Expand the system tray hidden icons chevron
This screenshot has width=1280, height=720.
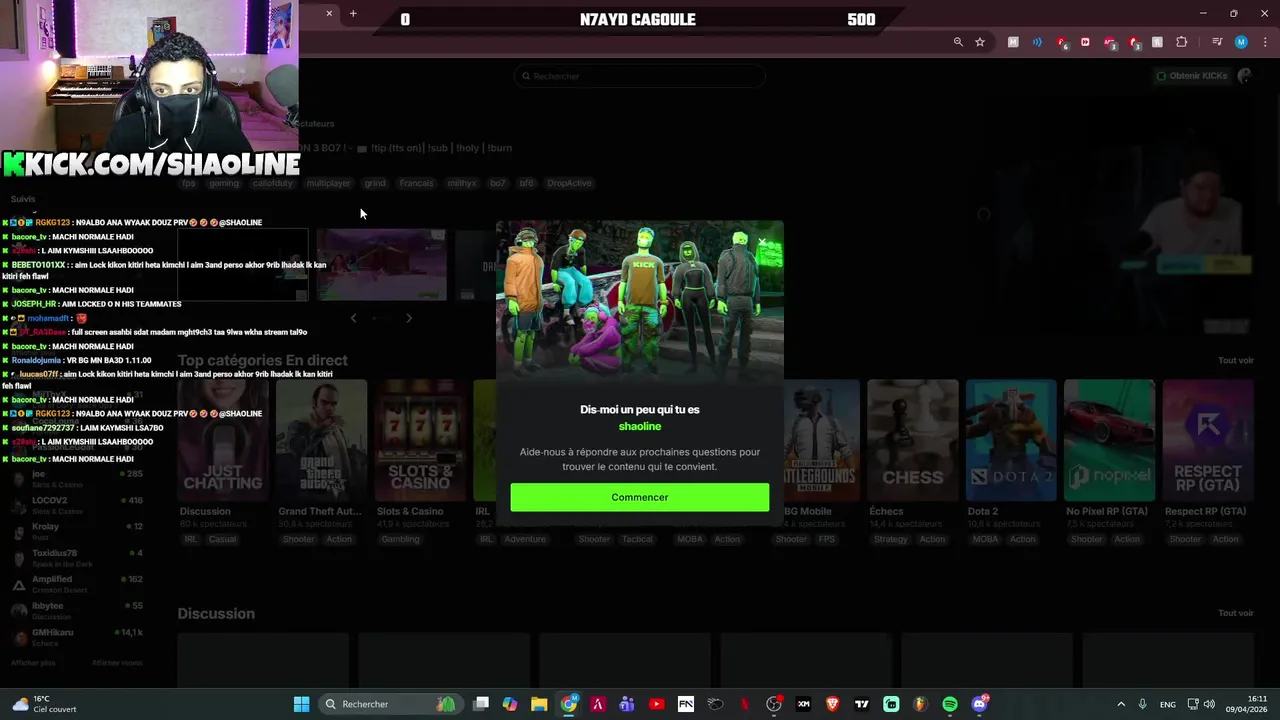coord(1121,704)
